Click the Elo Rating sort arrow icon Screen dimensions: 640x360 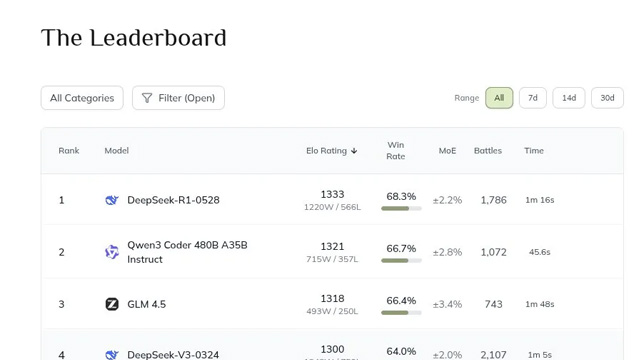(354, 151)
